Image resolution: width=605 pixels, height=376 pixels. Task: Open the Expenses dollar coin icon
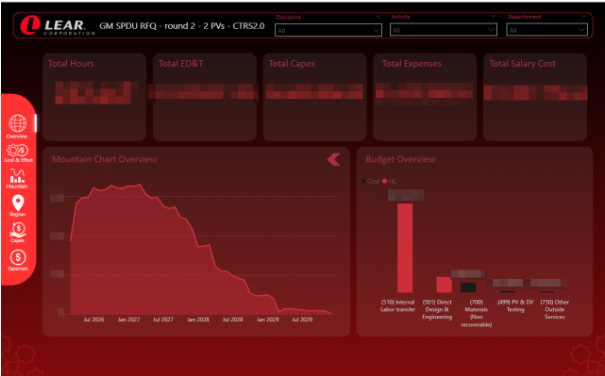(x=18, y=257)
